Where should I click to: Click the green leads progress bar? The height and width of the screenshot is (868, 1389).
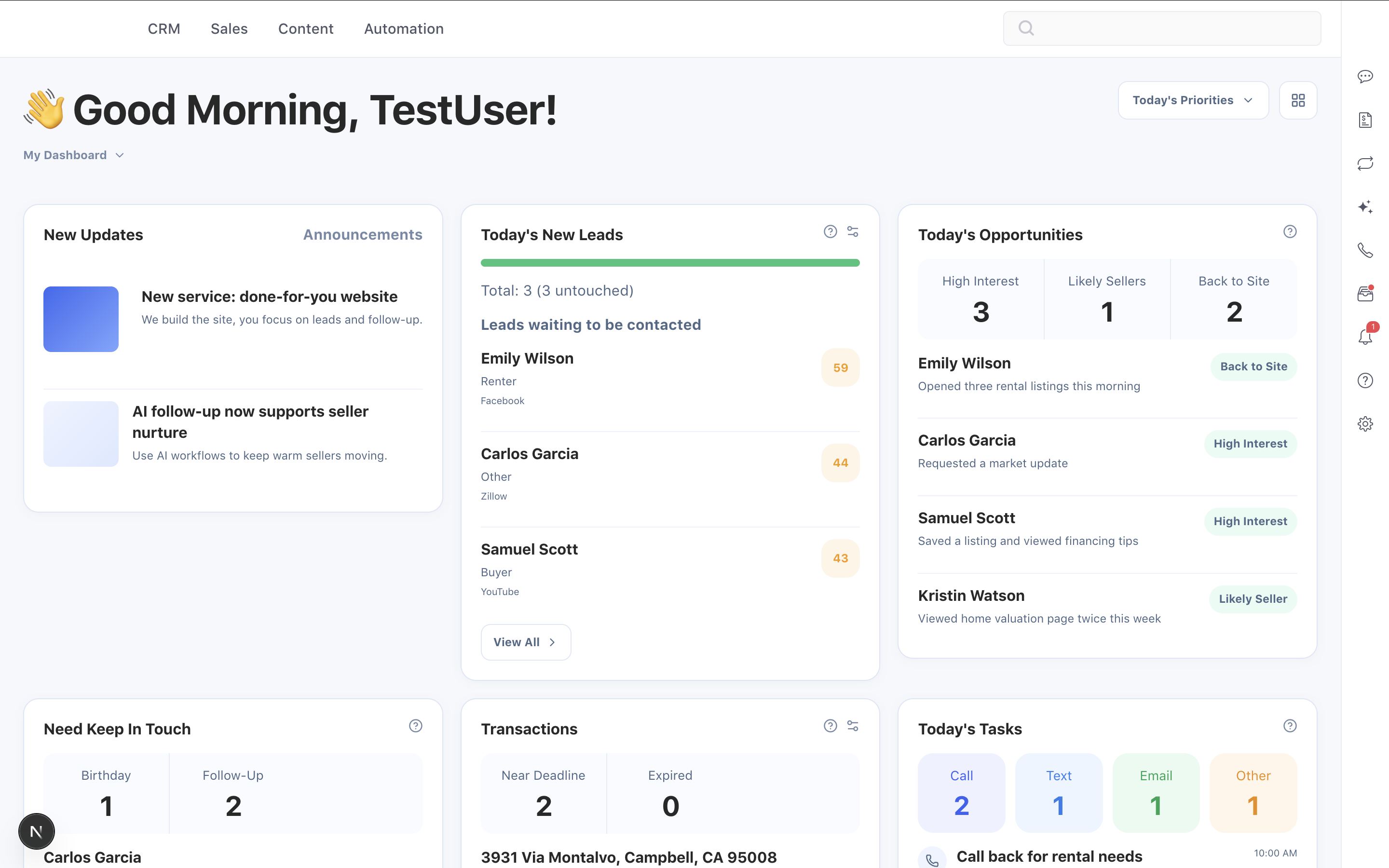670,263
